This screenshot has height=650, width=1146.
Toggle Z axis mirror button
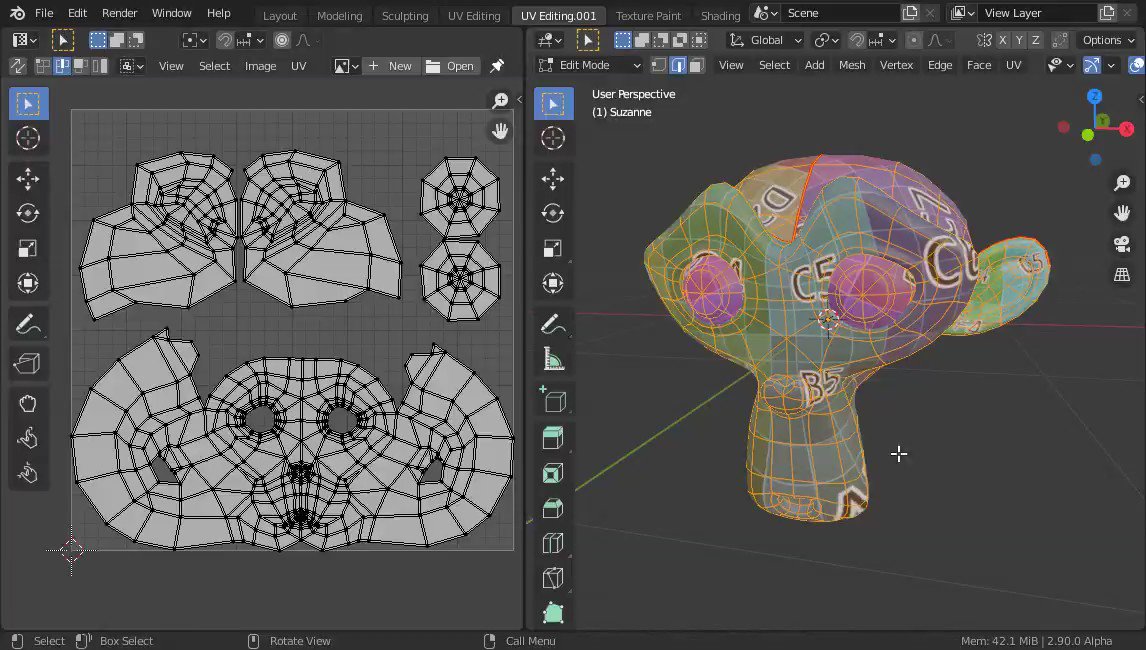[1036, 40]
